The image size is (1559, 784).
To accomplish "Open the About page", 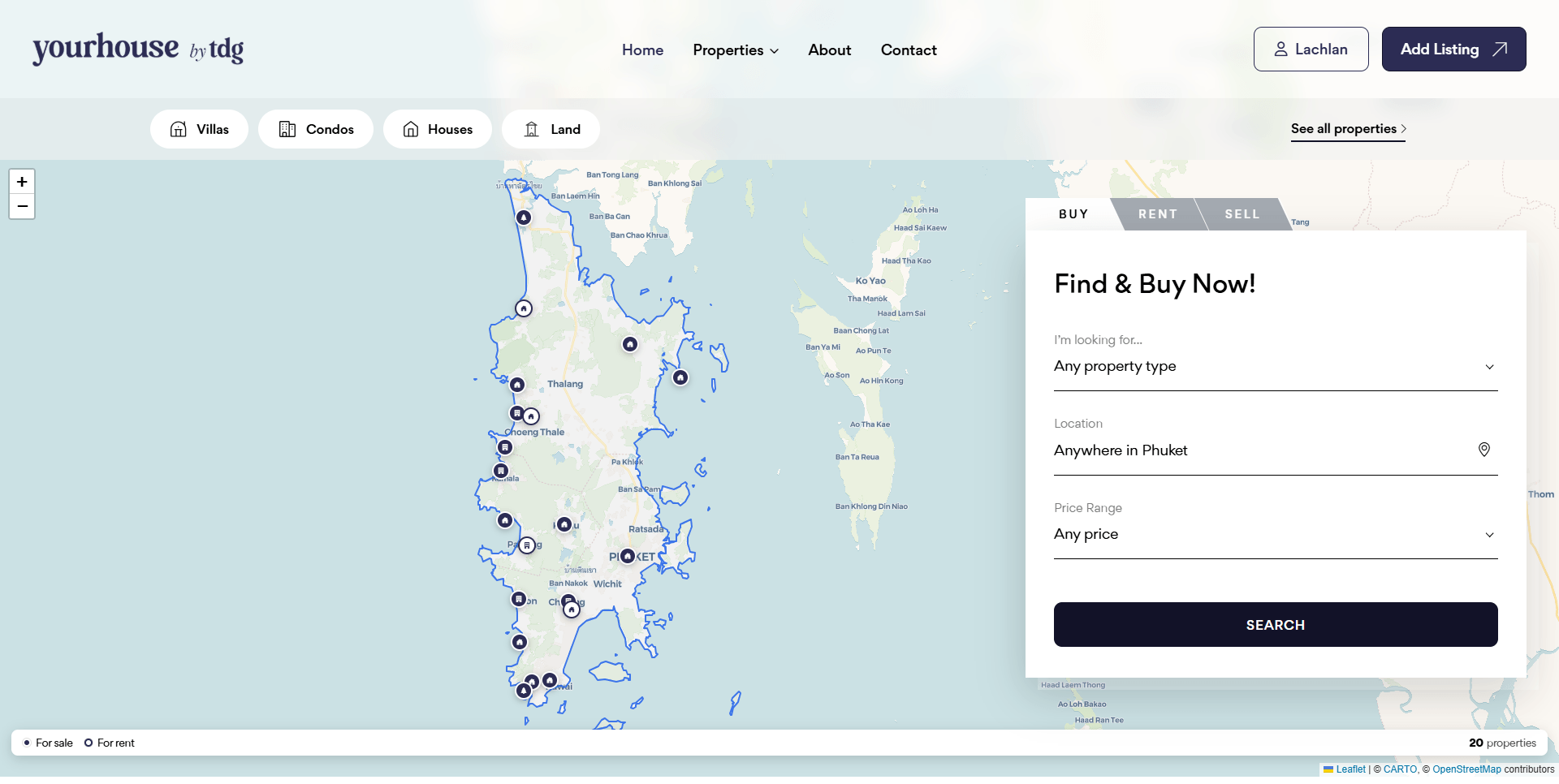I will pos(830,50).
